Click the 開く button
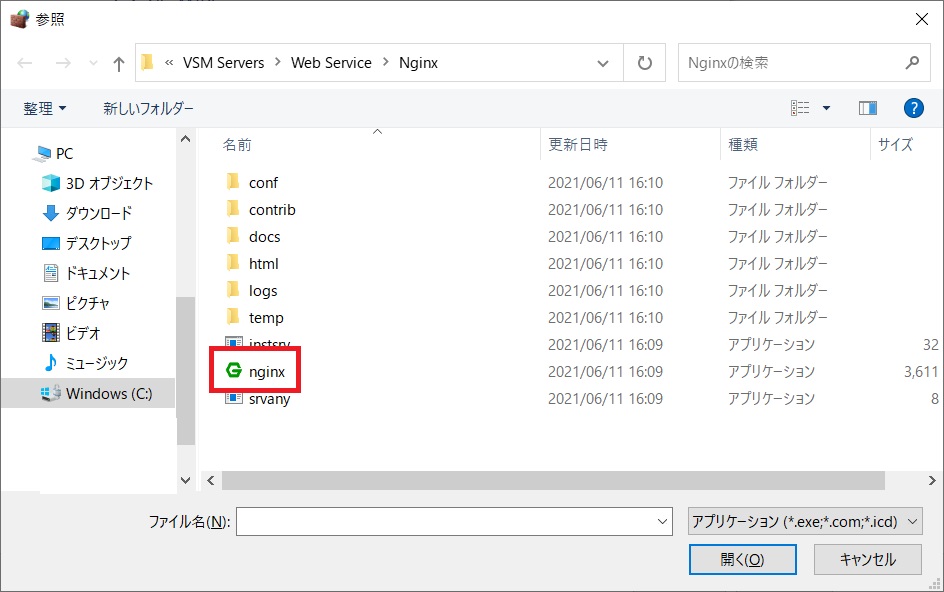This screenshot has height=592, width=944. 742,559
